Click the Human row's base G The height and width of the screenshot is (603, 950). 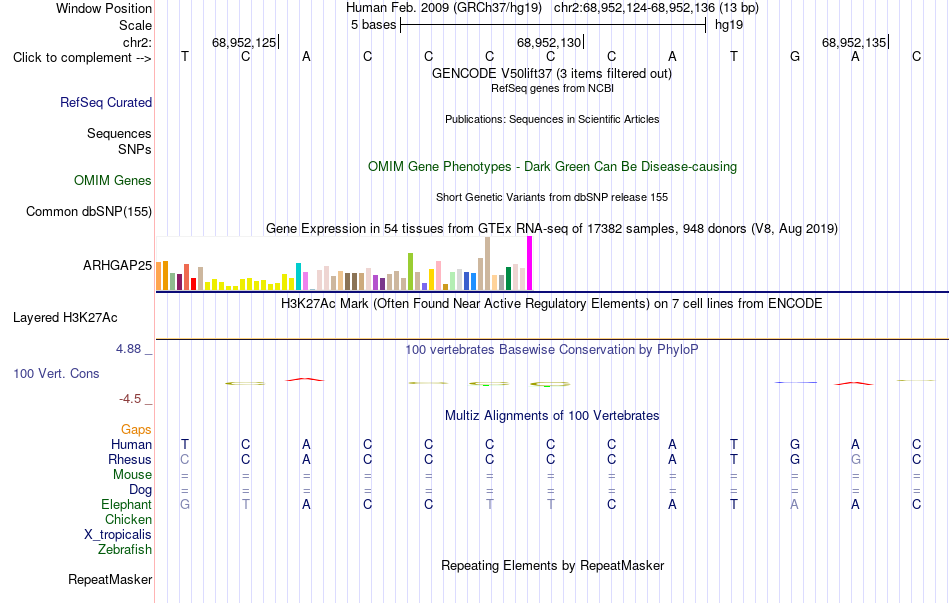pyautogui.click(x=795, y=444)
